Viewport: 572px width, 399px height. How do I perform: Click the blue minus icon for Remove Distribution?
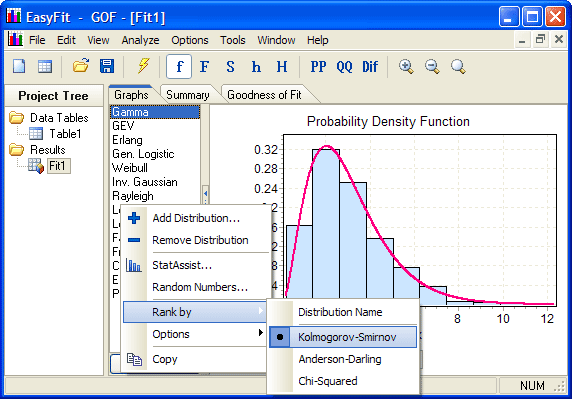click(134, 240)
